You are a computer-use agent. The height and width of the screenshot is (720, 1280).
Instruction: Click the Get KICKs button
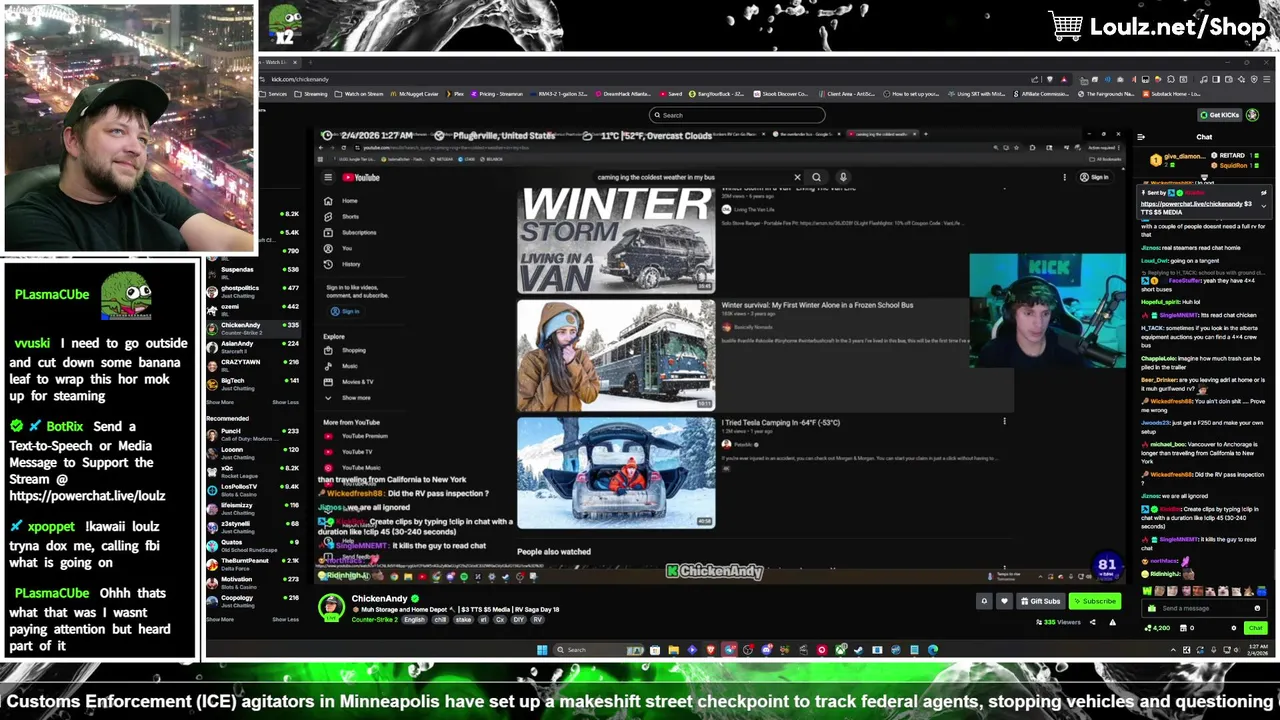coord(1220,115)
